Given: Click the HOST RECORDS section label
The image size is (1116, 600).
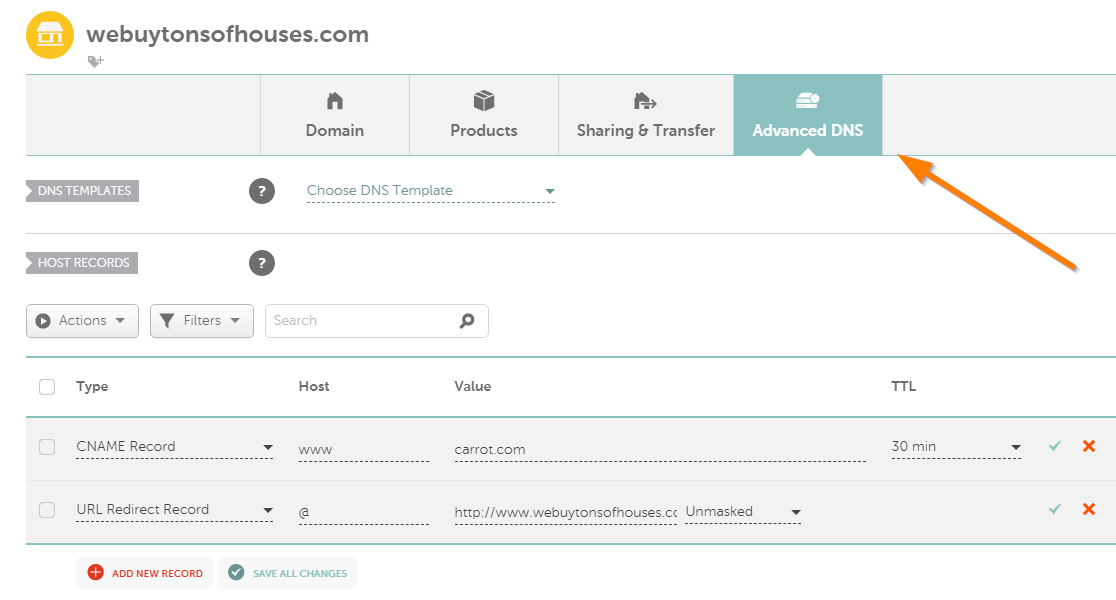Looking at the screenshot, I should point(82,263).
